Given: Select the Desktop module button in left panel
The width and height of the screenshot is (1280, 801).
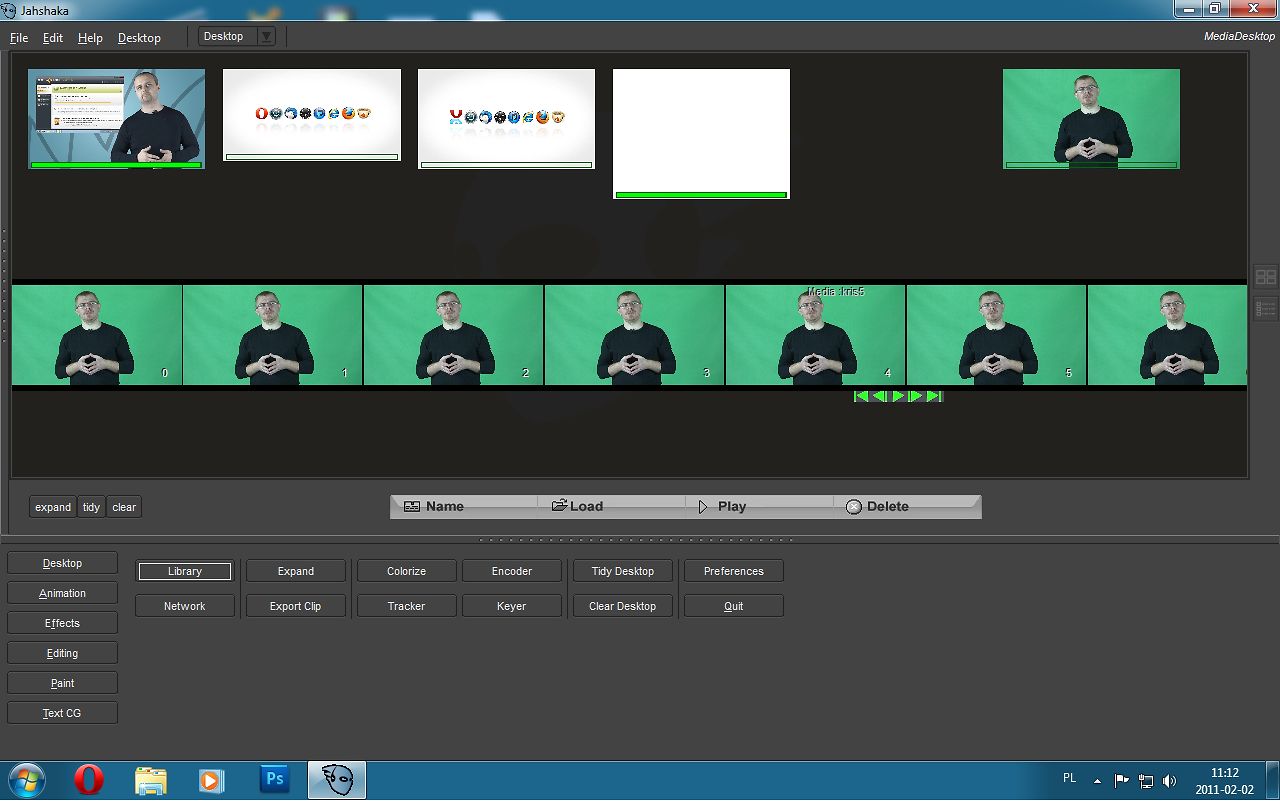Looking at the screenshot, I should pyautogui.click(x=62, y=563).
